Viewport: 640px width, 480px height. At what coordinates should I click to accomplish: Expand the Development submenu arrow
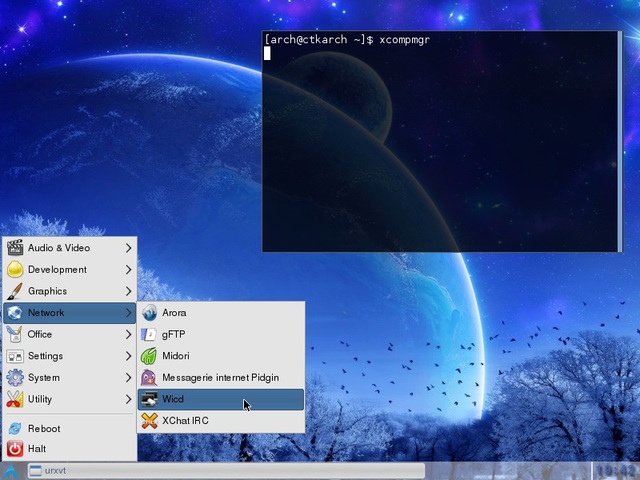pos(129,269)
